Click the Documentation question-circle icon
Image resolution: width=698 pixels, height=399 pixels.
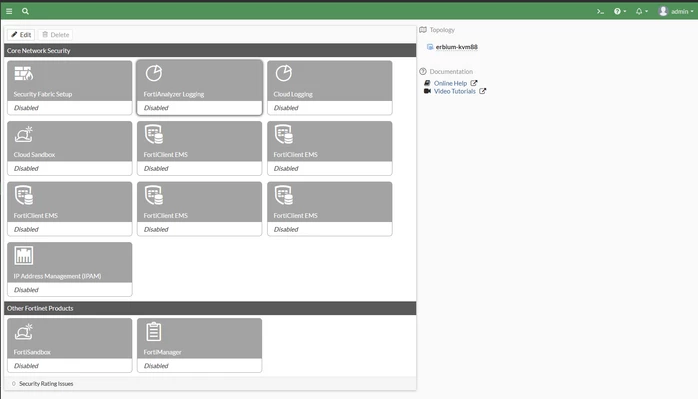point(423,71)
